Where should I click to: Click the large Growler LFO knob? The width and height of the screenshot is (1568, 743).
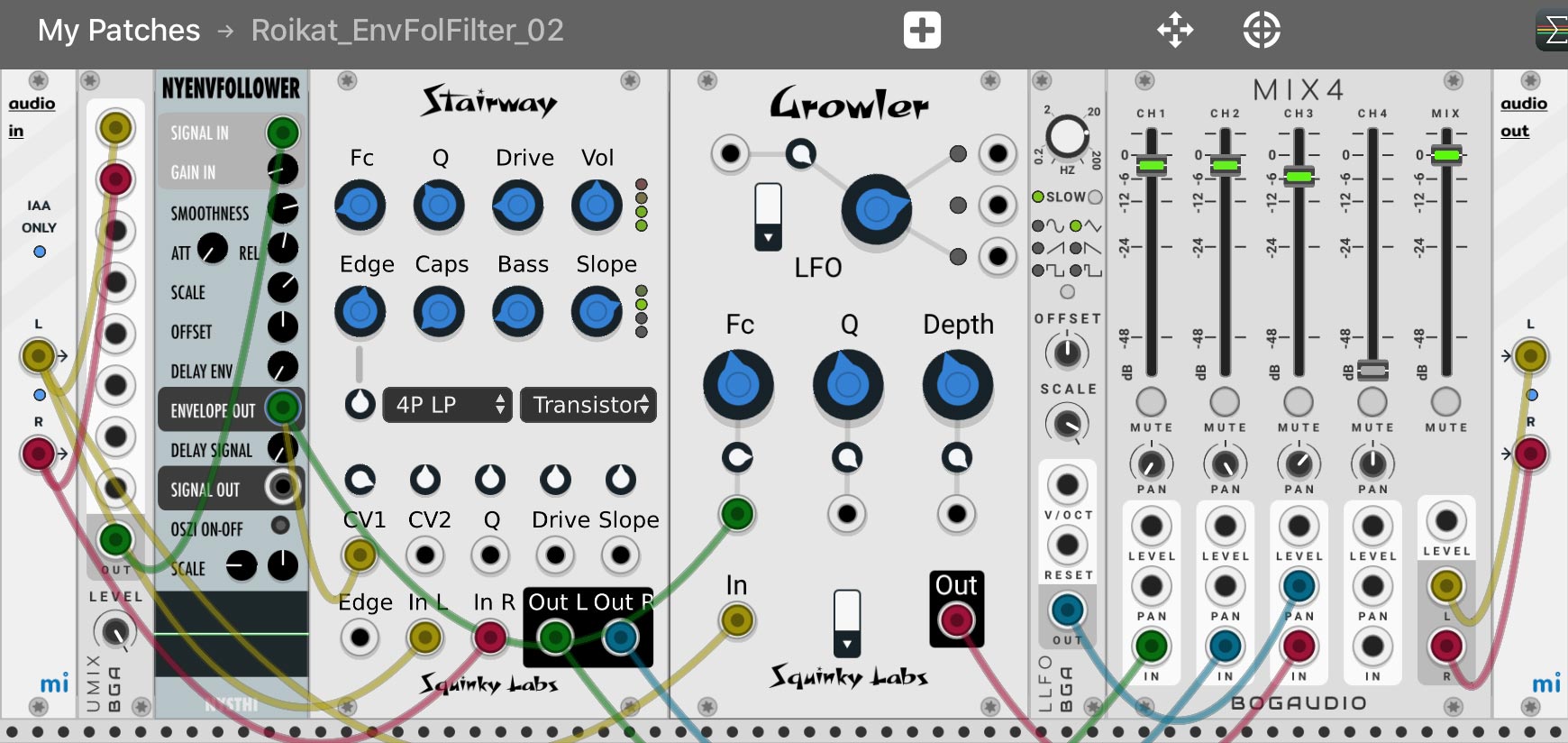pyautogui.click(x=876, y=209)
